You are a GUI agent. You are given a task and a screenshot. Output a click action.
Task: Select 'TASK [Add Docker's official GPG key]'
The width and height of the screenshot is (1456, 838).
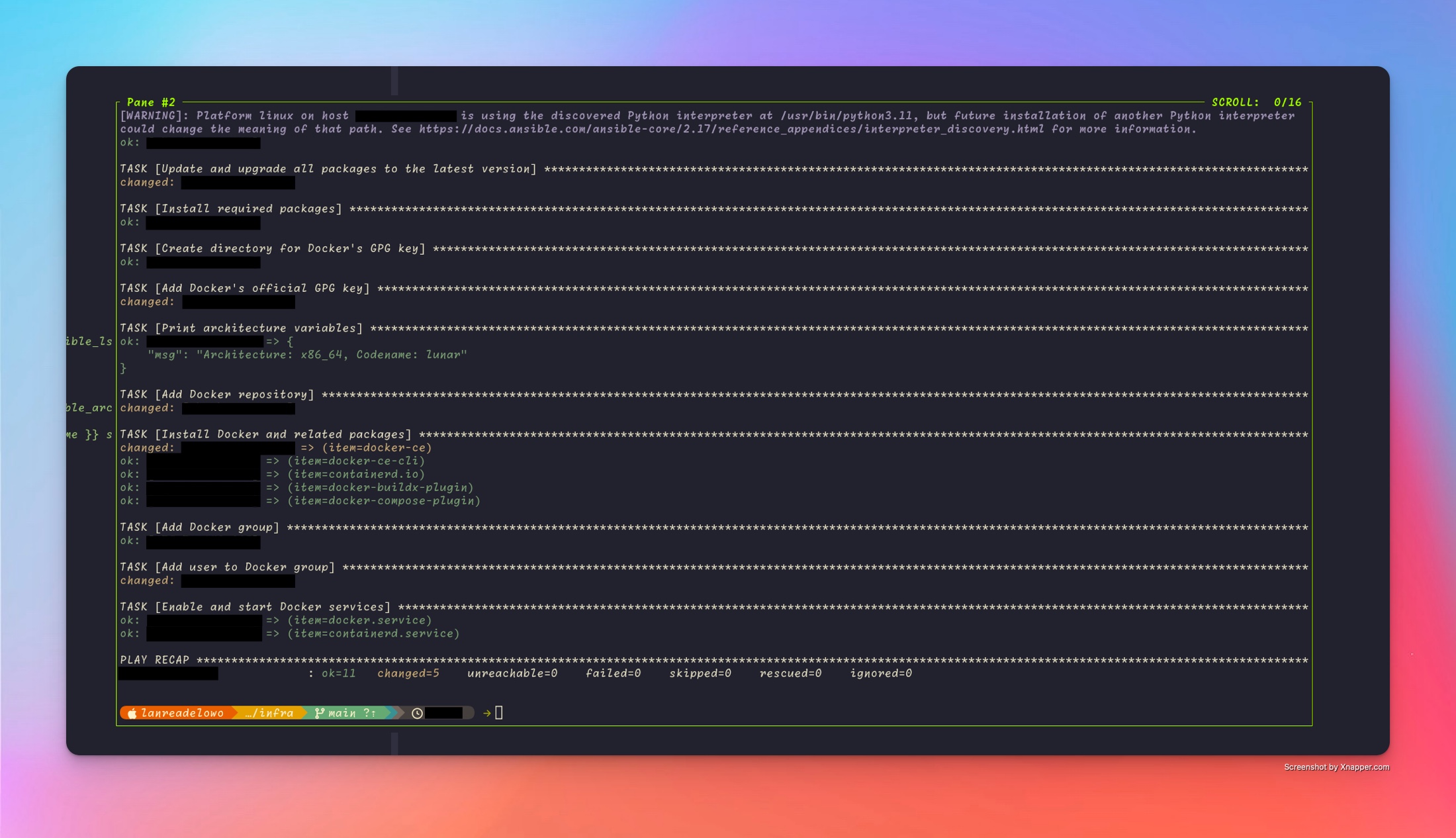[714, 288]
